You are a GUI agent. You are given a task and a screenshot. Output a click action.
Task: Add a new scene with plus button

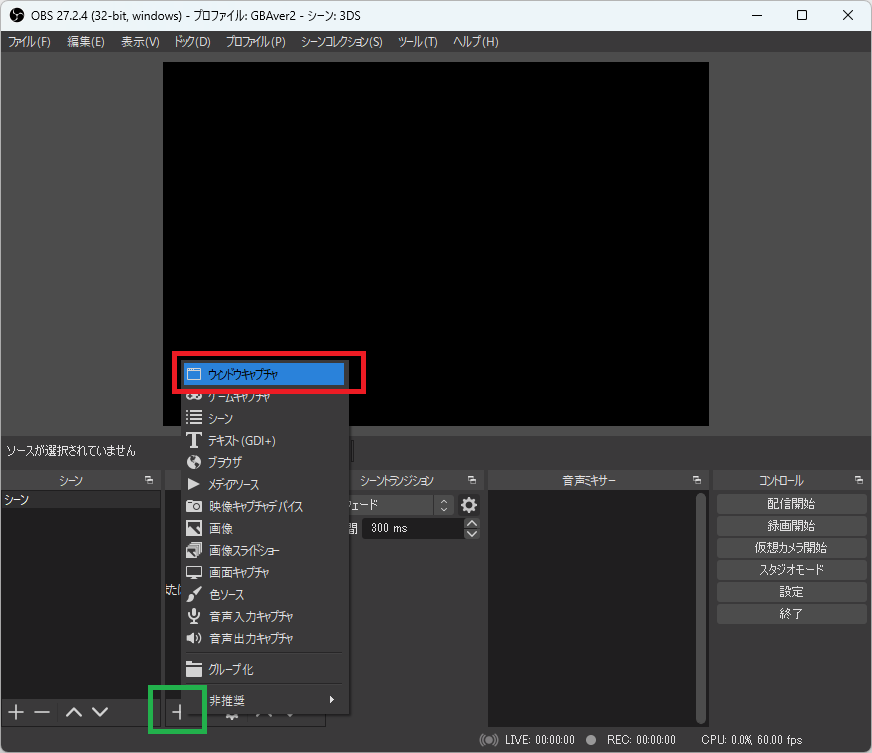[16, 712]
